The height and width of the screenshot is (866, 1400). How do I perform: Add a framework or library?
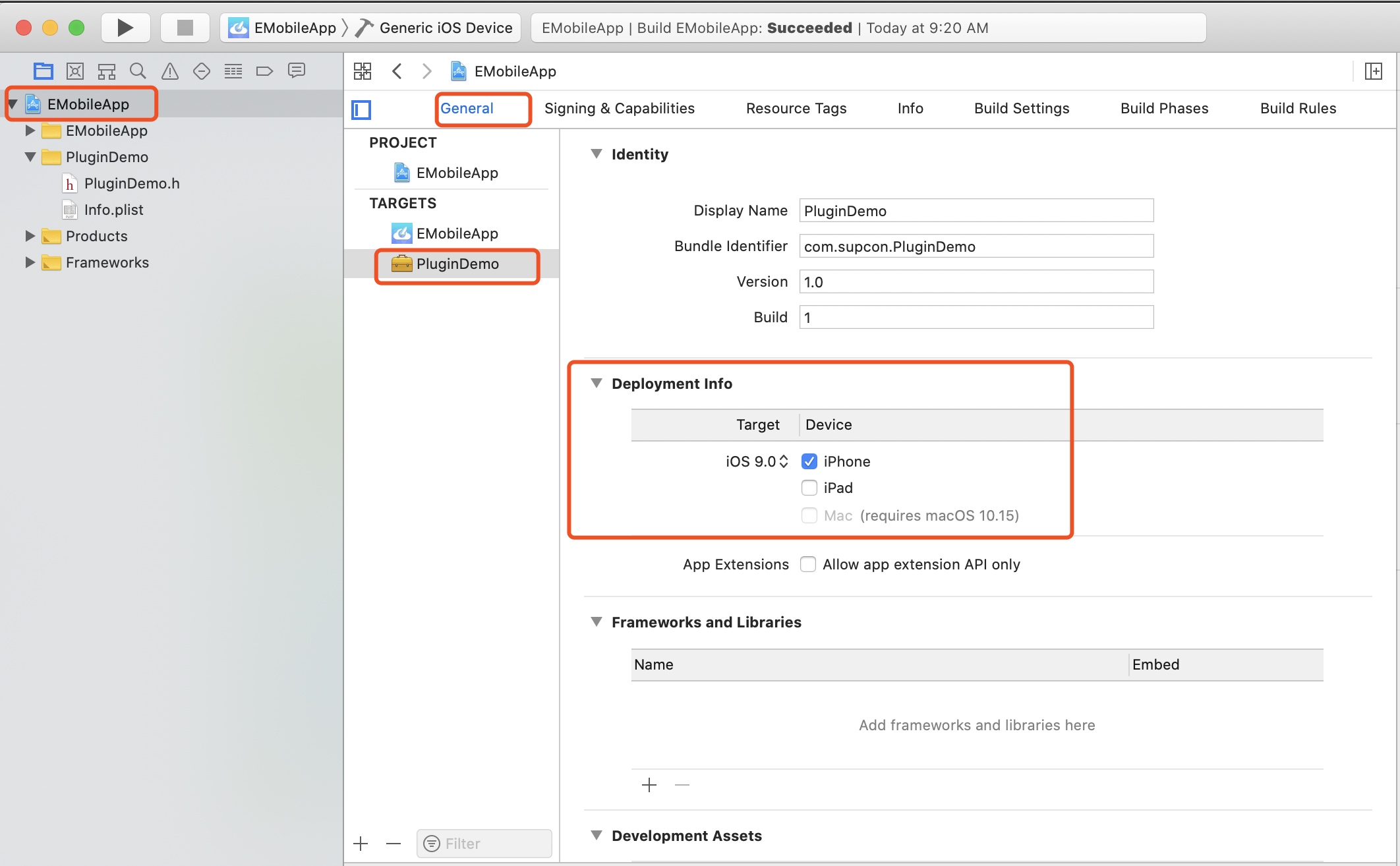(x=649, y=785)
